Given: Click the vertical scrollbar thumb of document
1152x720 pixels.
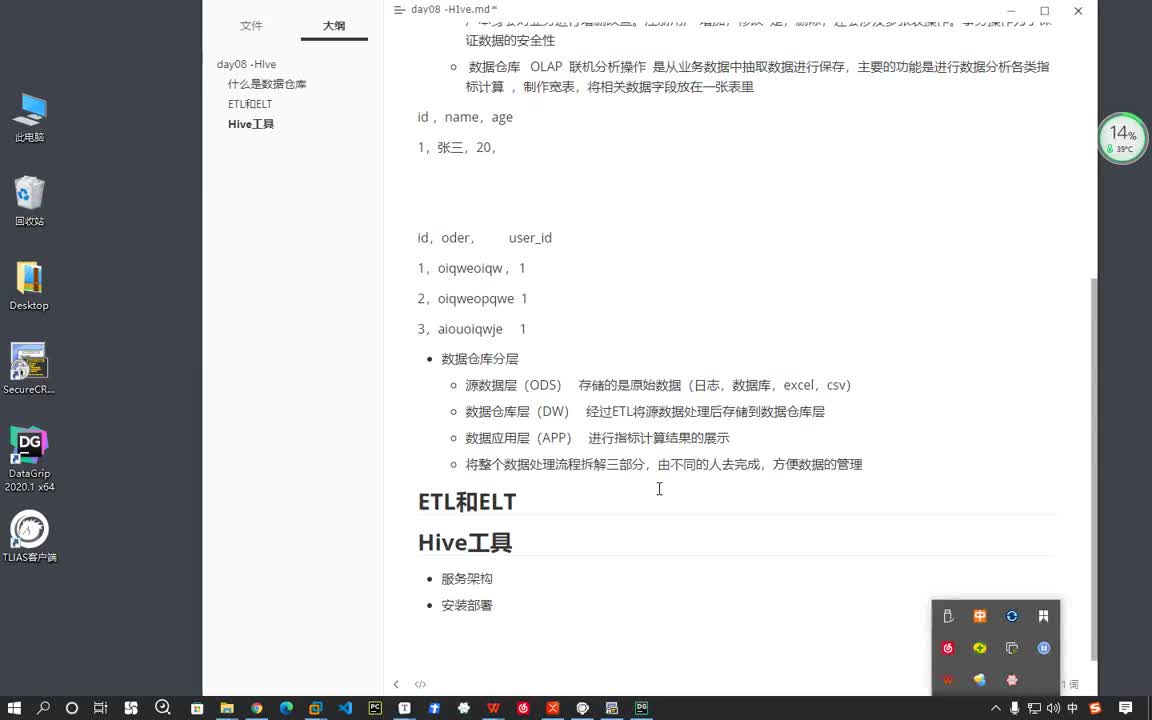Looking at the screenshot, I should 1093,469.
